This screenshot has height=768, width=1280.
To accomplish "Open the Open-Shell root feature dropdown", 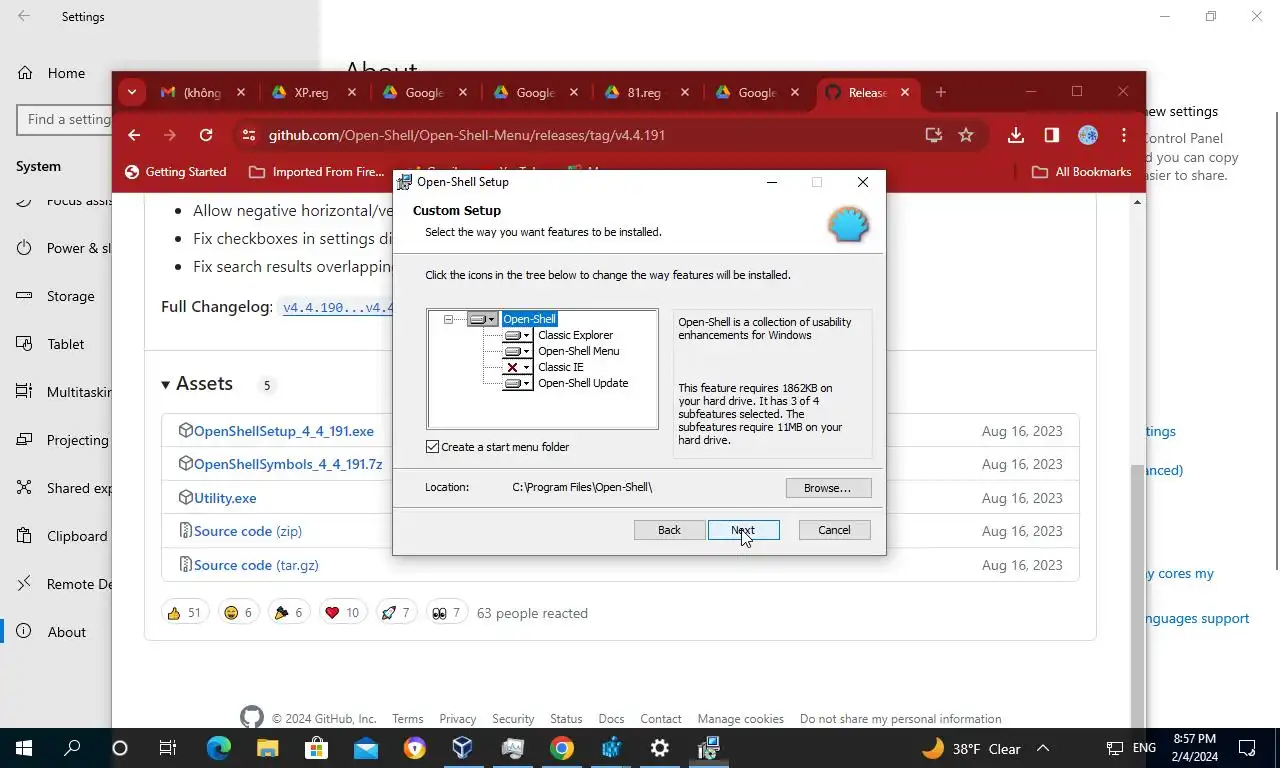I will [482, 319].
